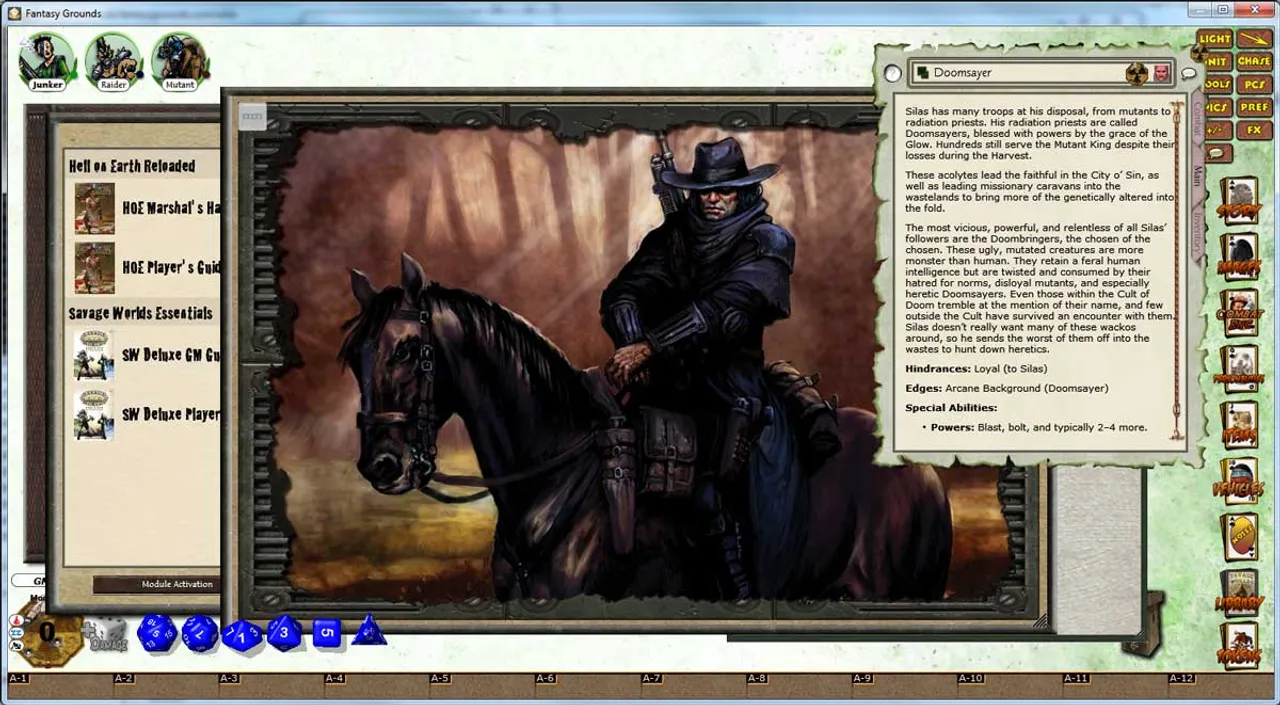The height and width of the screenshot is (705, 1280).
Task: Click the grip handle at image window corner
Action: 252,116
